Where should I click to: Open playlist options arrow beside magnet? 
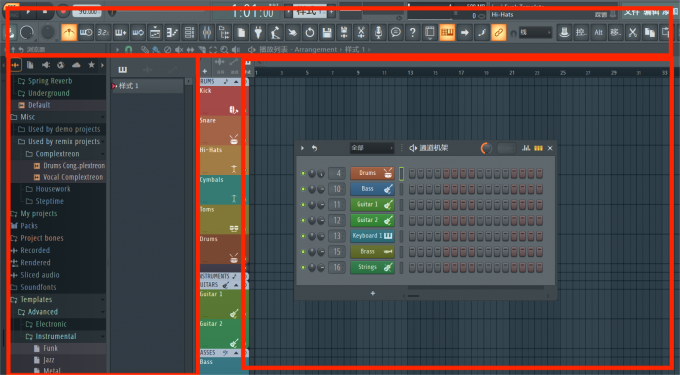click(x=117, y=49)
